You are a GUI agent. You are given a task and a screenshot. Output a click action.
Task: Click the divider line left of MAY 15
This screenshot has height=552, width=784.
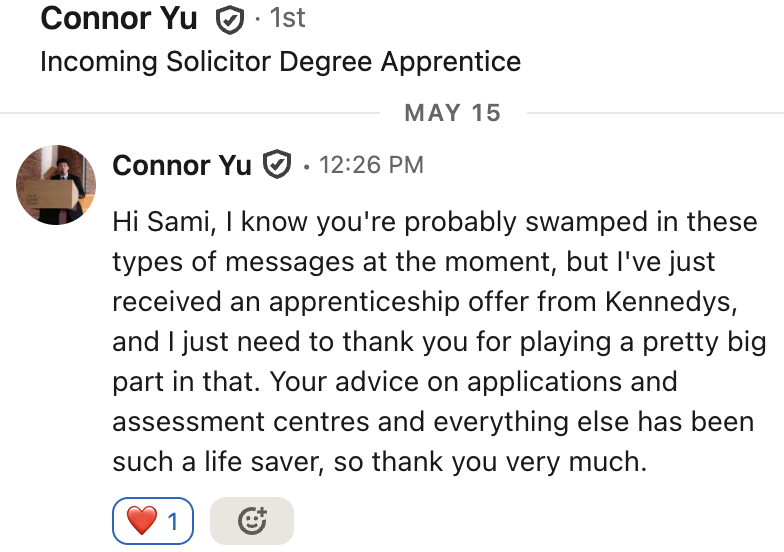[x=190, y=112]
